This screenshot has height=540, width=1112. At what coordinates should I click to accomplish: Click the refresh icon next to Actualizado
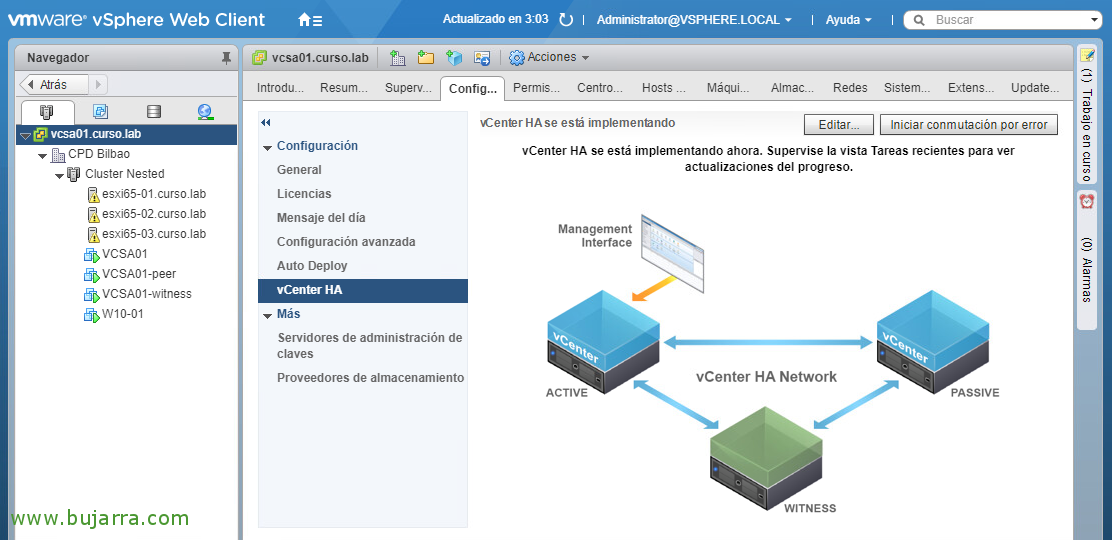click(566, 20)
